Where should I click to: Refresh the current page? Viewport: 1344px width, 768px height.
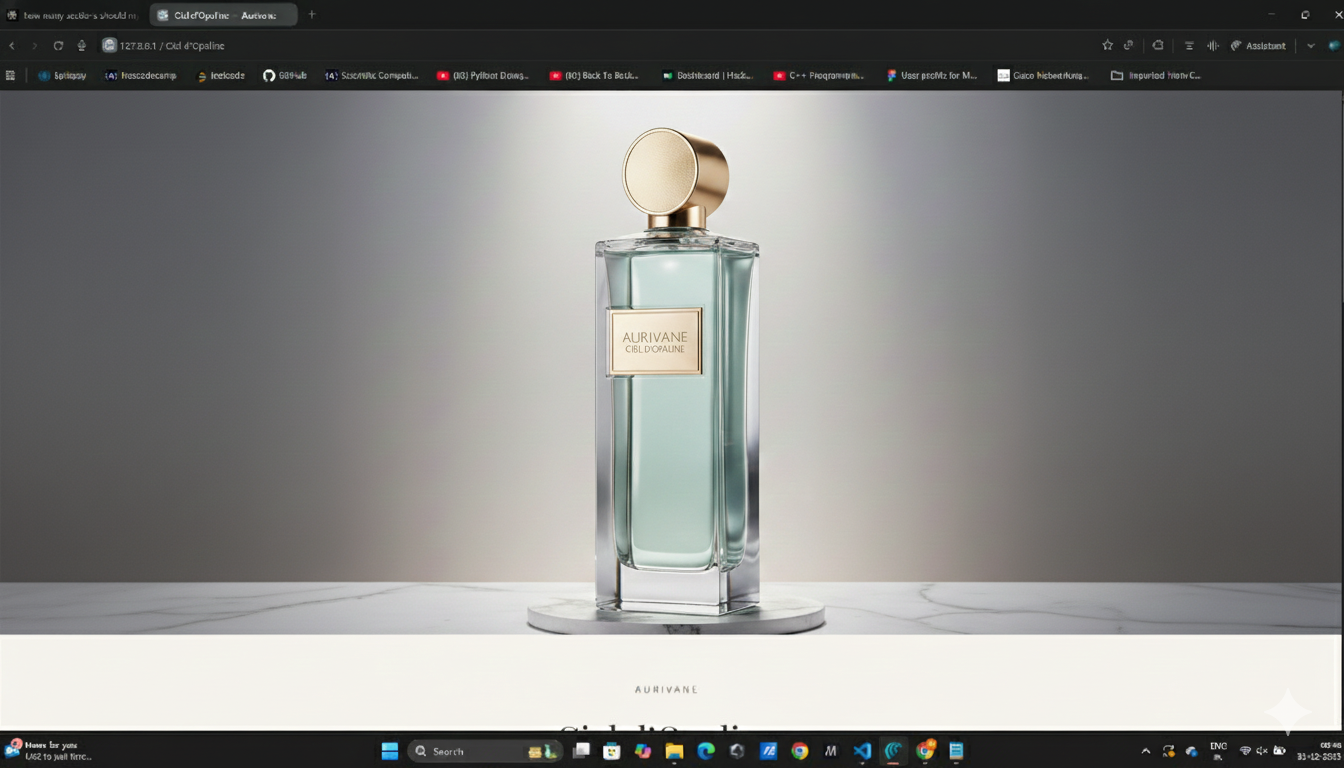coord(58,45)
